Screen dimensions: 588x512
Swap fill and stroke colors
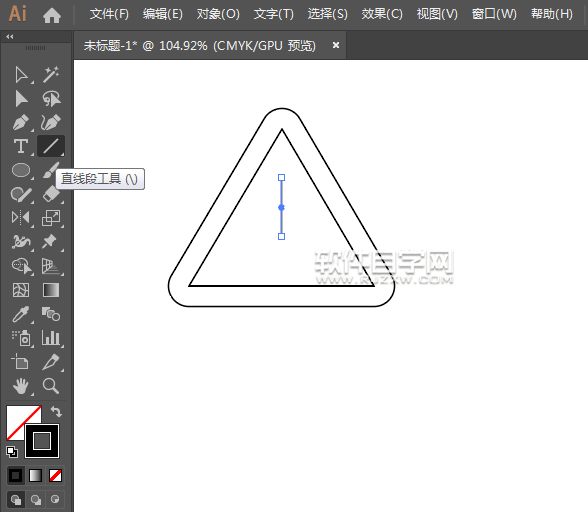point(56,411)
